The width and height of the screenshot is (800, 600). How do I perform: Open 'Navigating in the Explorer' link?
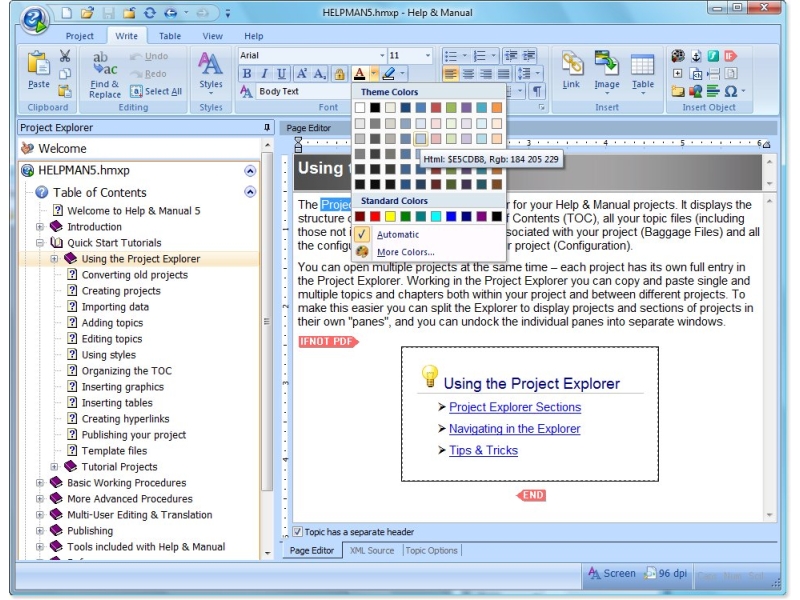pos(514,429)
